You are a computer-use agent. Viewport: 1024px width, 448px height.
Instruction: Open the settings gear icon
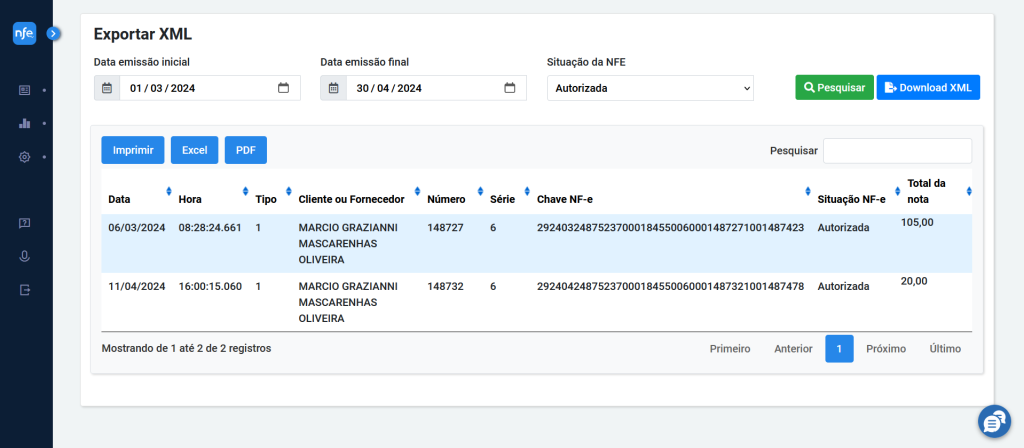point(25,157)
